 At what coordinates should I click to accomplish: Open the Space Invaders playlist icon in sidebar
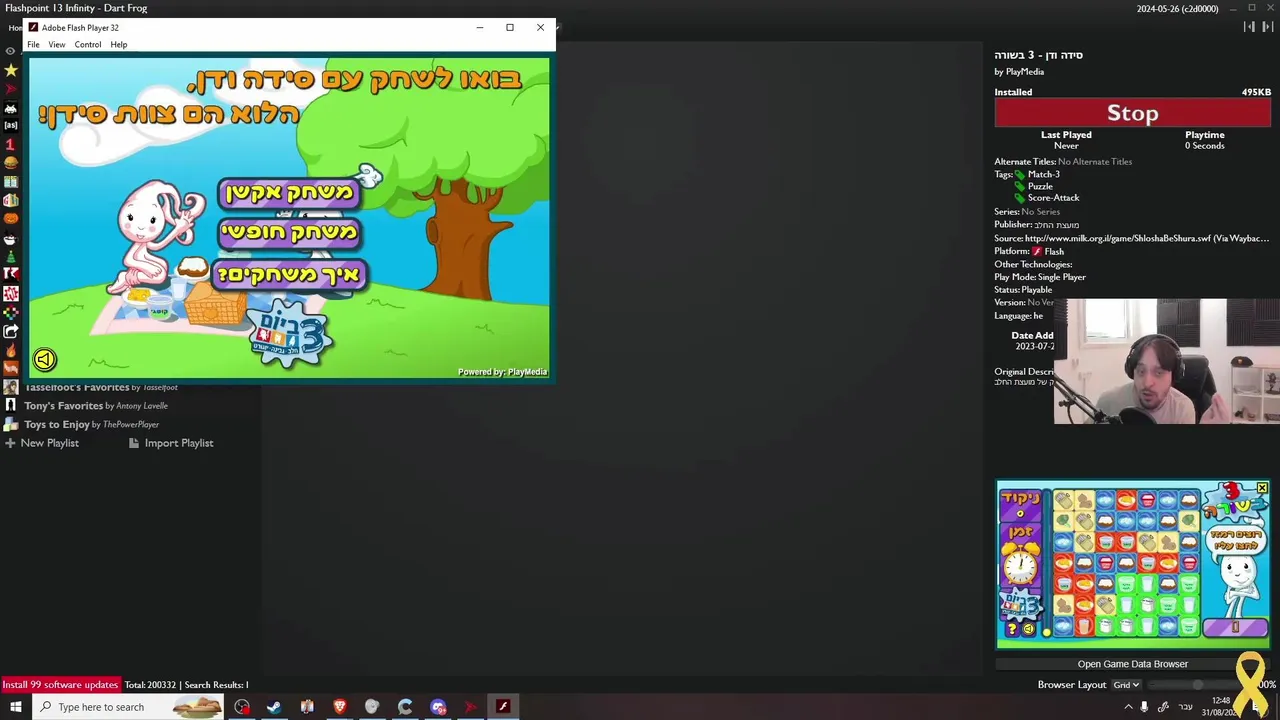pyautogui.click(x=11, y=108)
